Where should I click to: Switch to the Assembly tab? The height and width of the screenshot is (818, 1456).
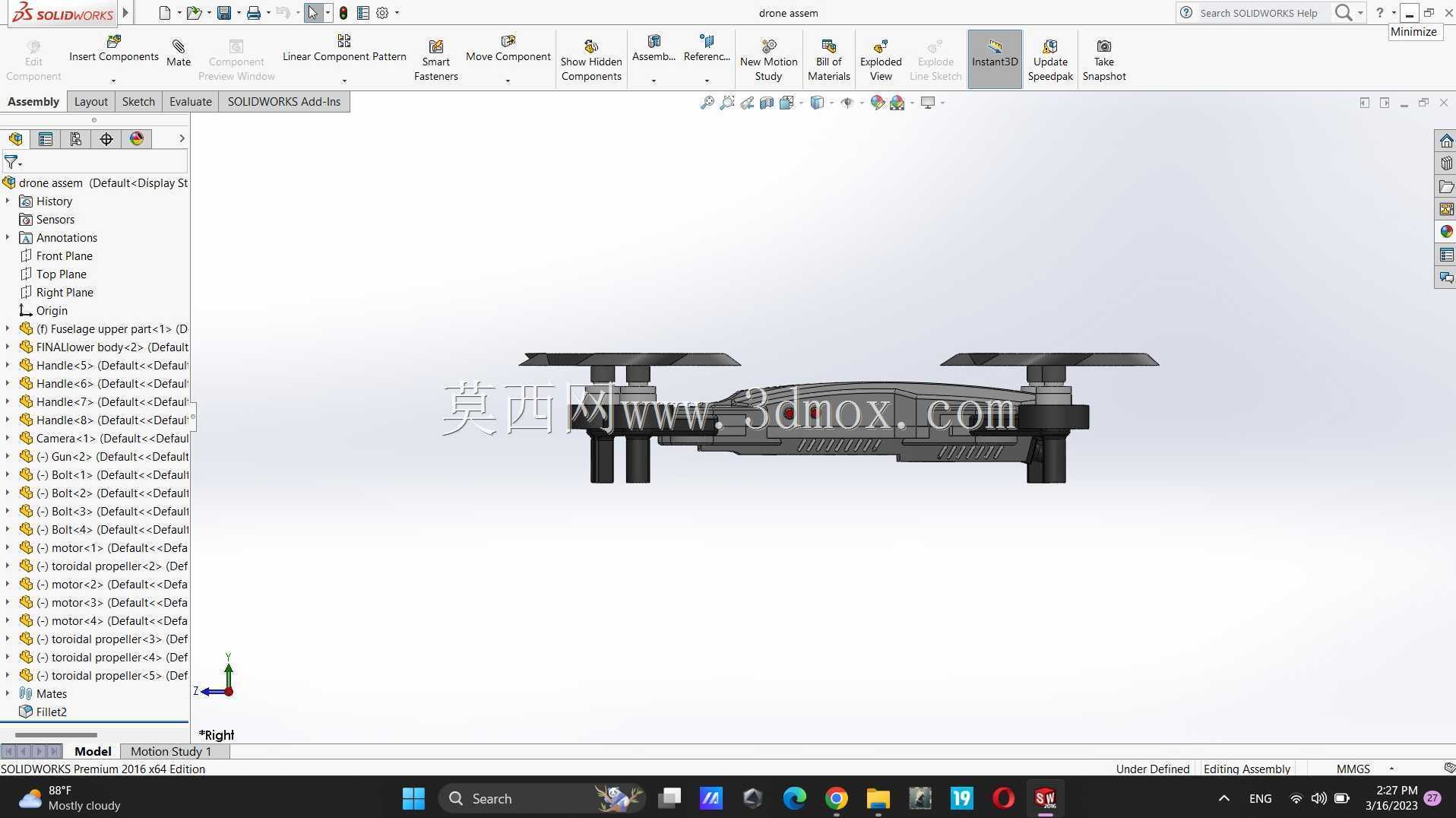click(x=33, y=102)
